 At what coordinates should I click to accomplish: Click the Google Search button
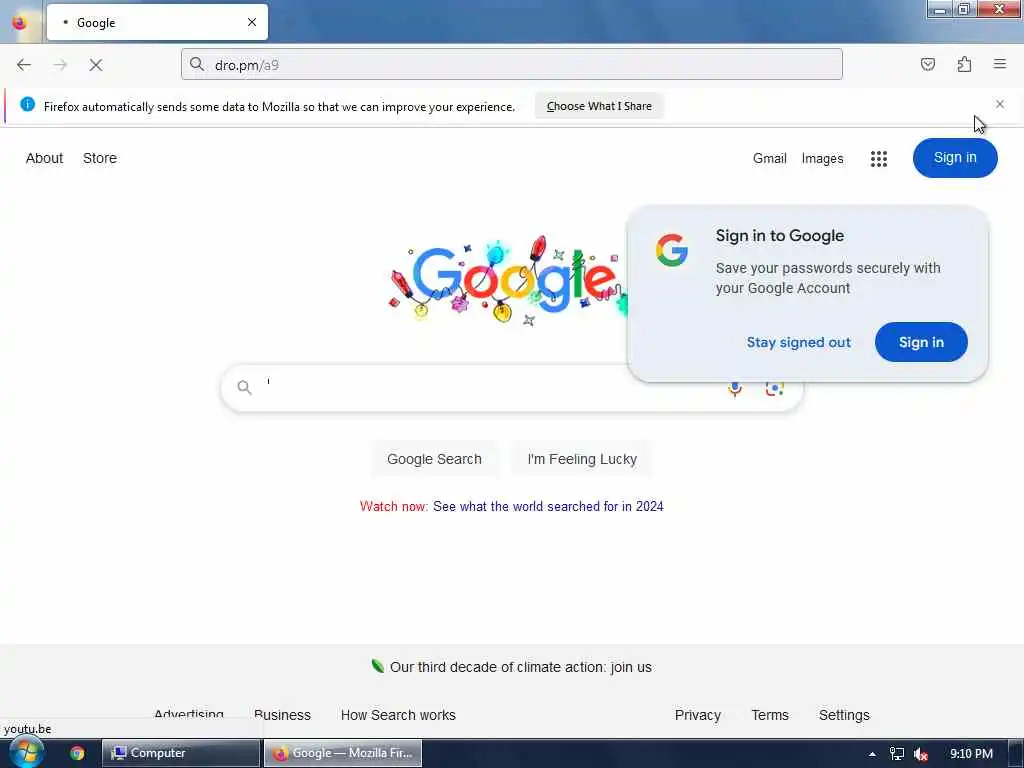point(434,459)
